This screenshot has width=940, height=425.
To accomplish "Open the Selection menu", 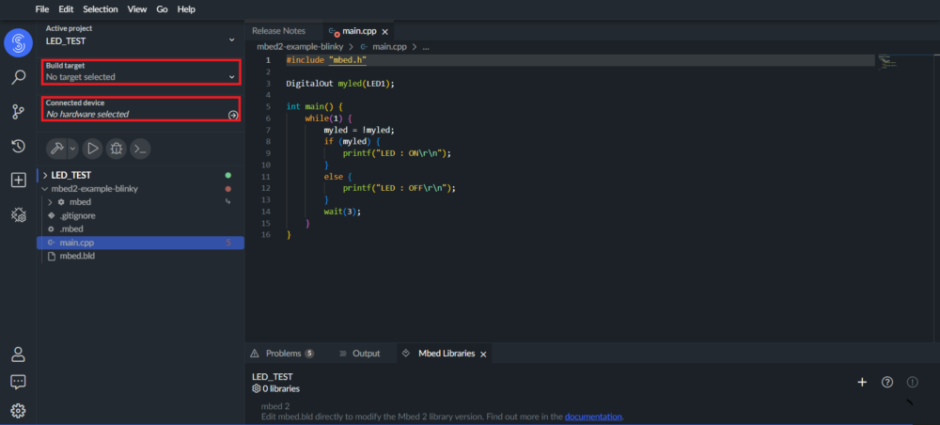I will click(x=100, y=9).
